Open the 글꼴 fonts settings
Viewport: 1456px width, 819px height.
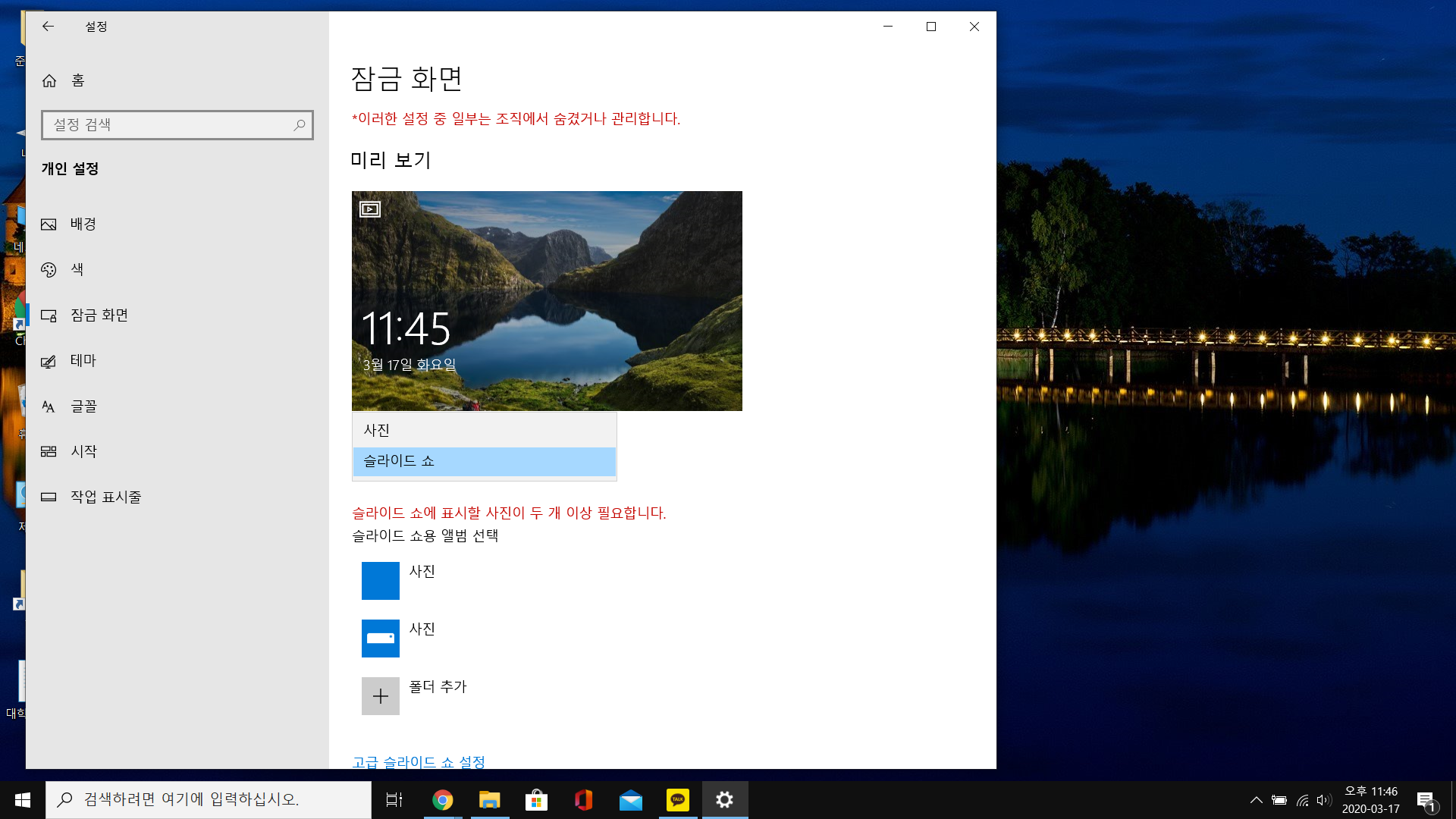click(83, 406)
